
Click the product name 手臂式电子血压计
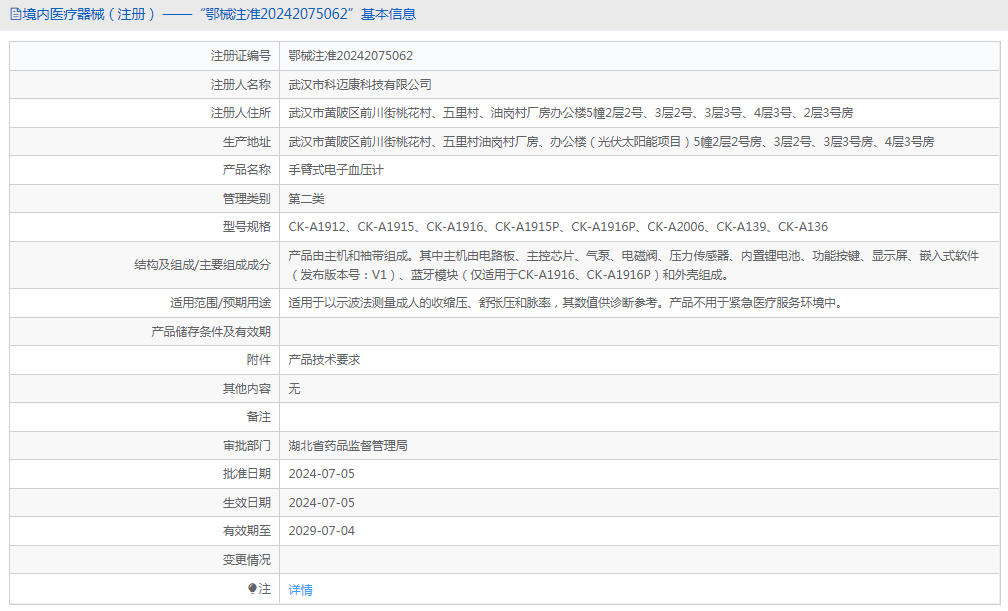coord(336,170)
